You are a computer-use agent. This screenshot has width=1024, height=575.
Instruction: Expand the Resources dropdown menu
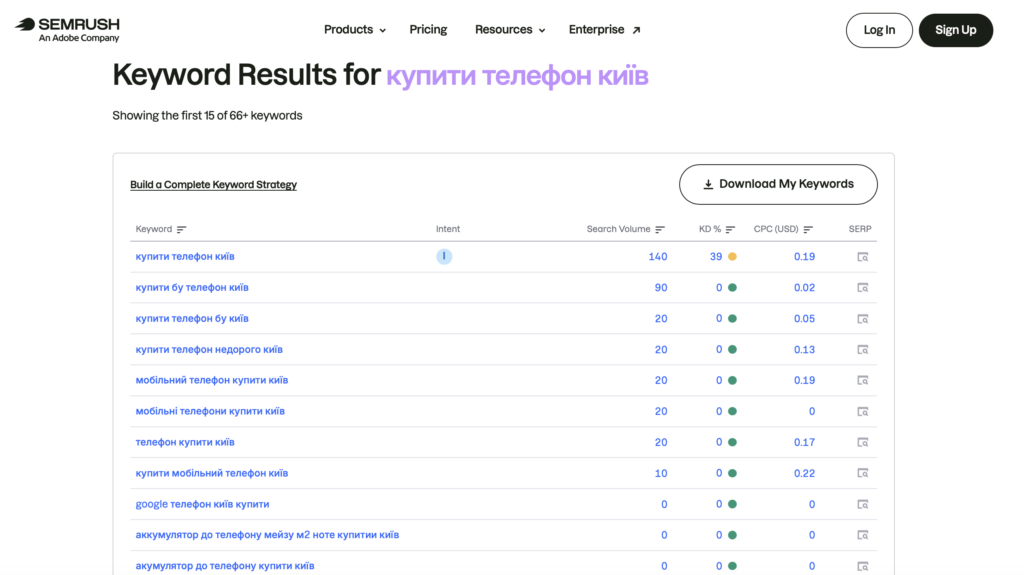pyautogui.click(x=509, y=29)
